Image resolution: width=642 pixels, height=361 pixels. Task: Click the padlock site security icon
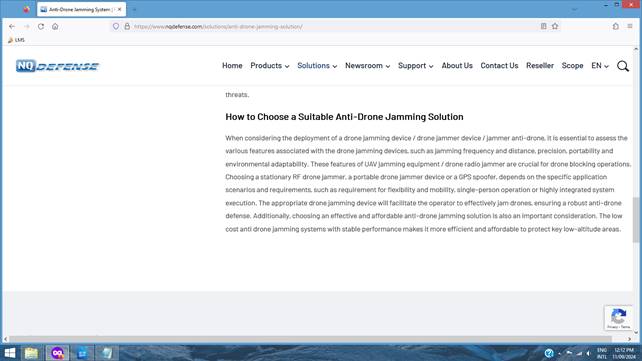pyautogui.click(x=127, y=26)
